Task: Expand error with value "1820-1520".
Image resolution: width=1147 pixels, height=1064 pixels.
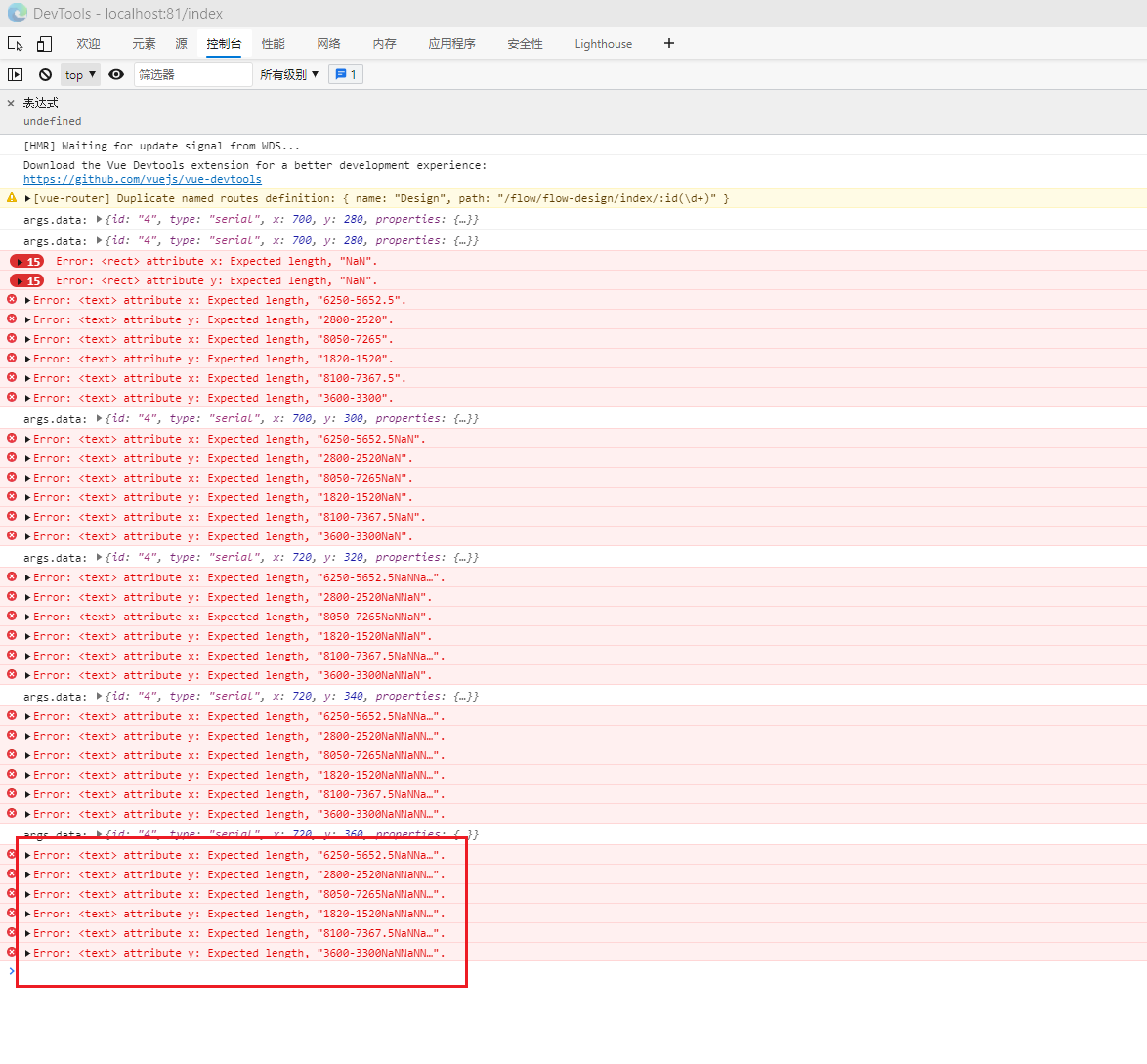Action: pos(27,360)
